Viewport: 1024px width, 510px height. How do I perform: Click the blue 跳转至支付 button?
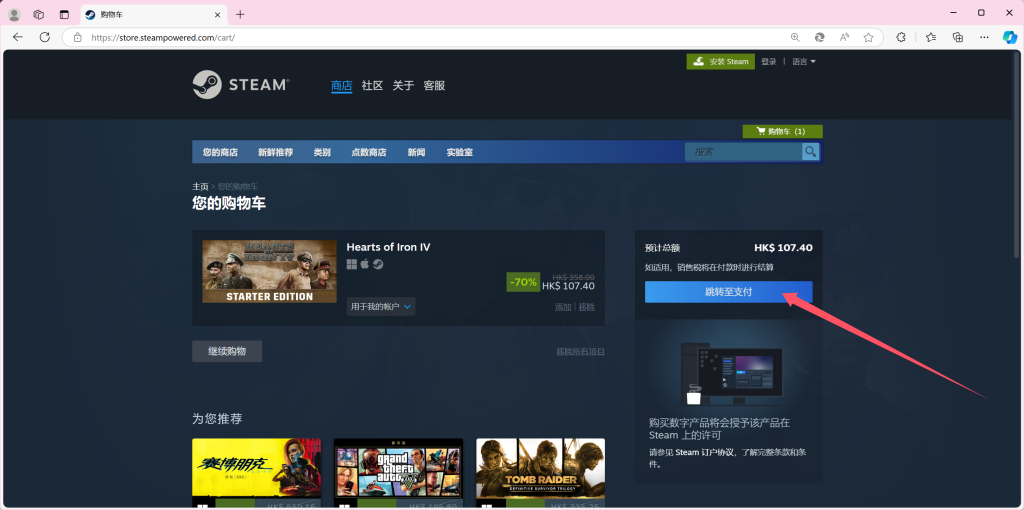pos(729,292)
